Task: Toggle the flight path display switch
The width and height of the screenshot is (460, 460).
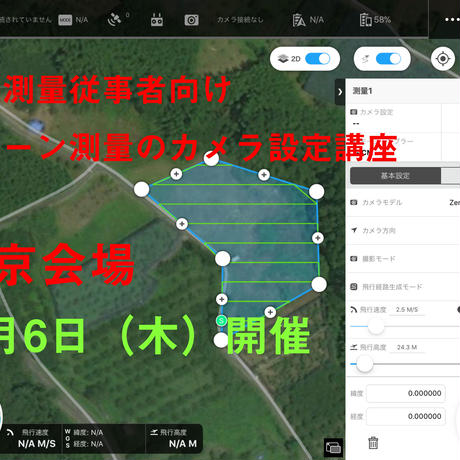Action: (388, 59)
